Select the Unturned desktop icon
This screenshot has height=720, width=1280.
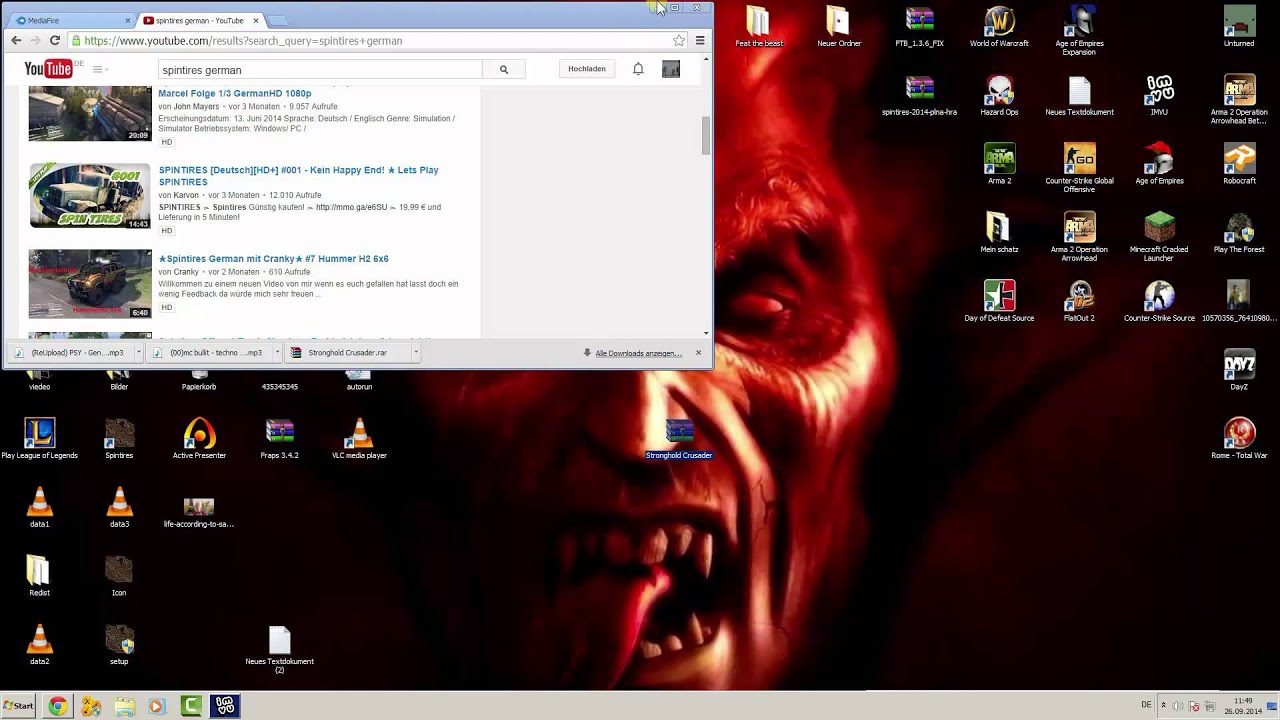(x=1239, y=27)
